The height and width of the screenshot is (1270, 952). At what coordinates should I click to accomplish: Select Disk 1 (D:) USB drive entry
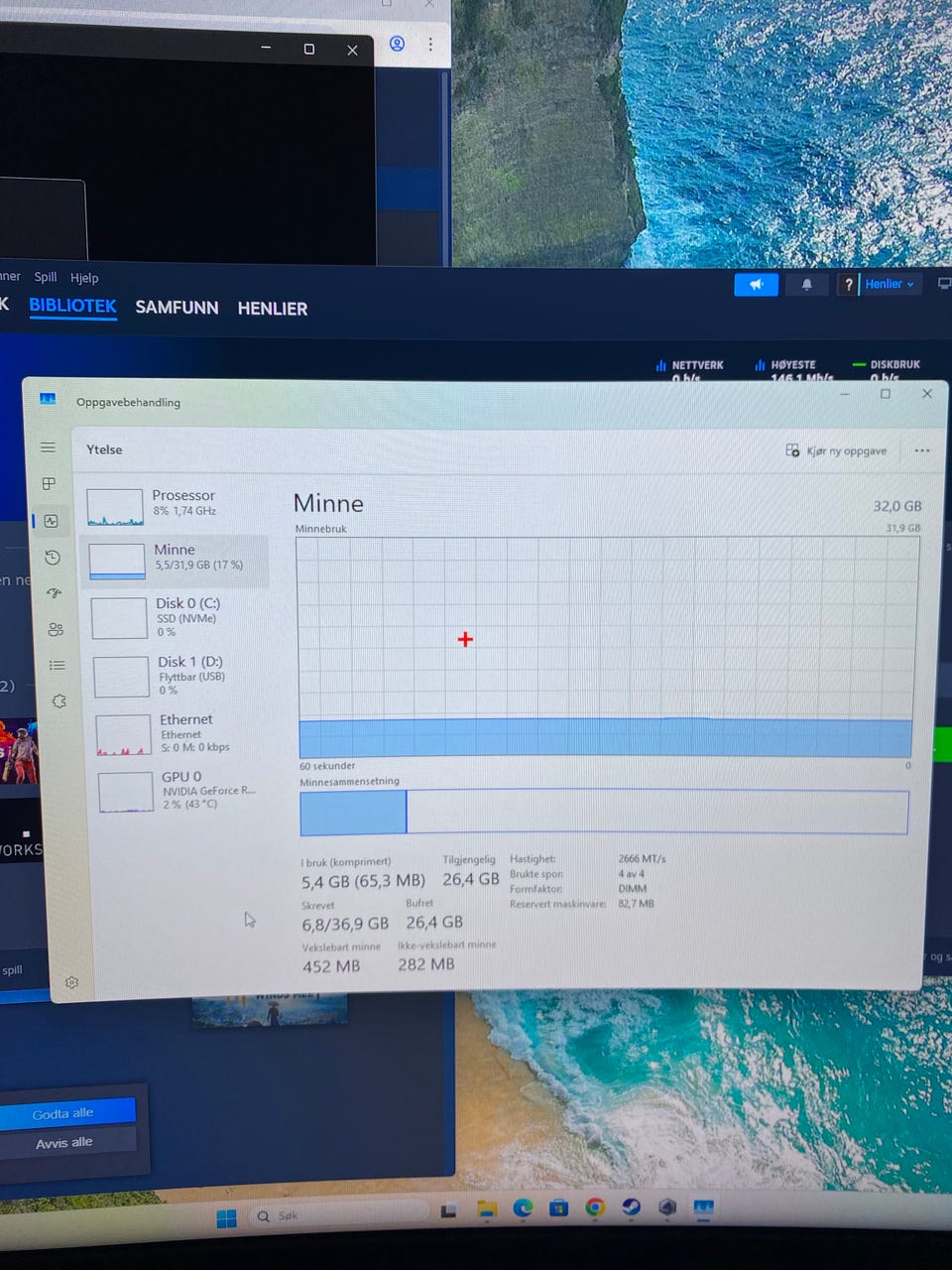(x=178, y=675)
